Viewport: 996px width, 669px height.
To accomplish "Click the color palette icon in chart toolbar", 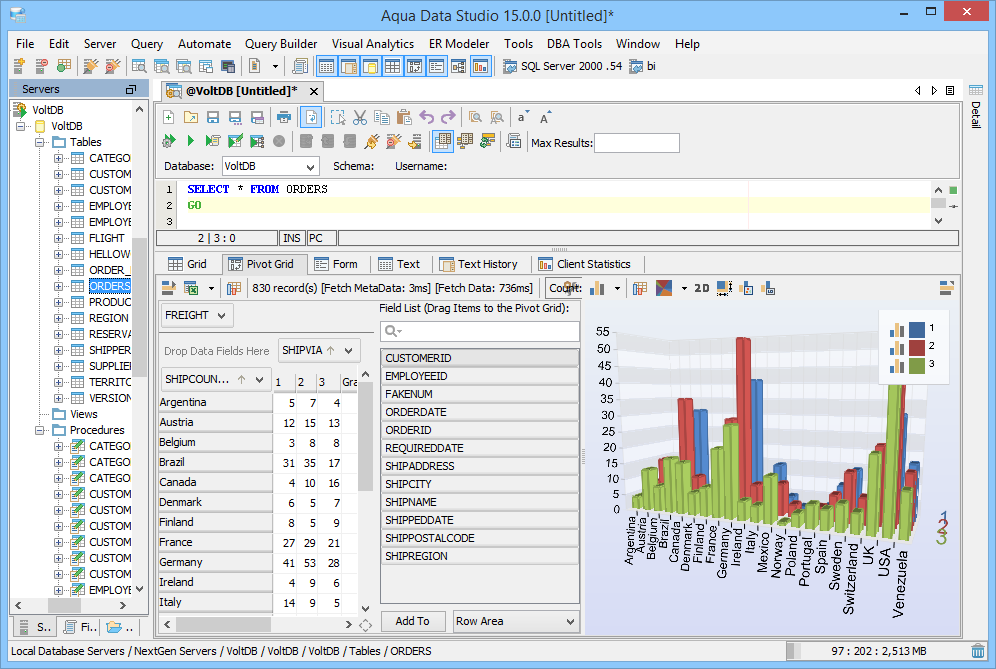I will pos(664,288).
